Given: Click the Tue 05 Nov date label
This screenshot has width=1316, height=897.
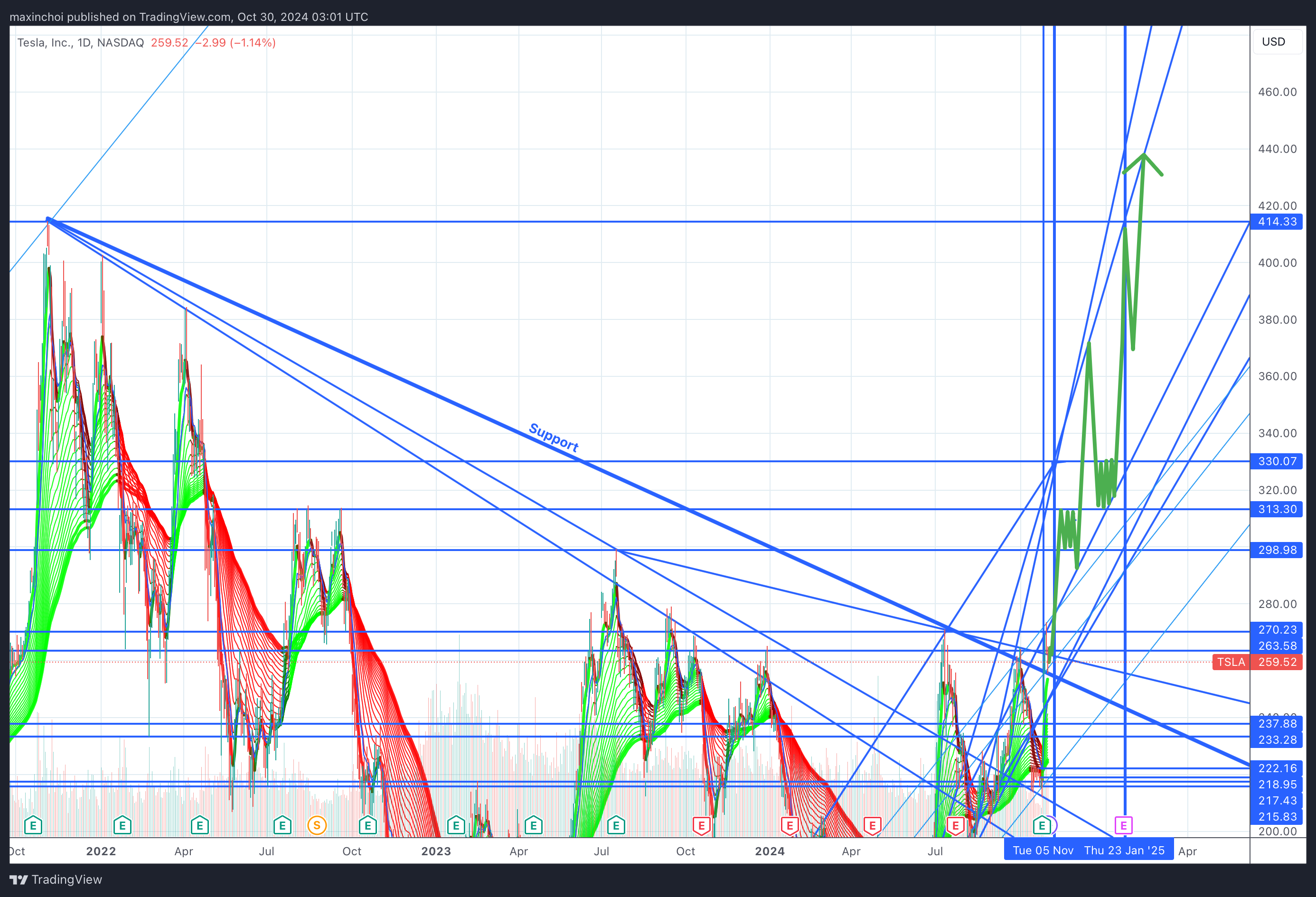Looking at the screenshot, I should 1043,850.
